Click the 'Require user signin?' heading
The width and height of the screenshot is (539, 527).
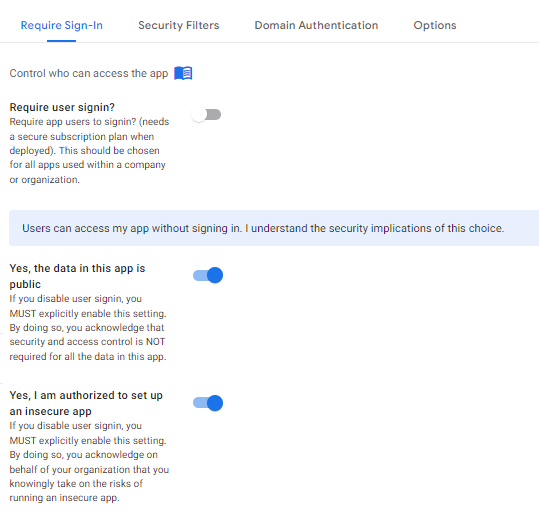[x=62, y=107]
